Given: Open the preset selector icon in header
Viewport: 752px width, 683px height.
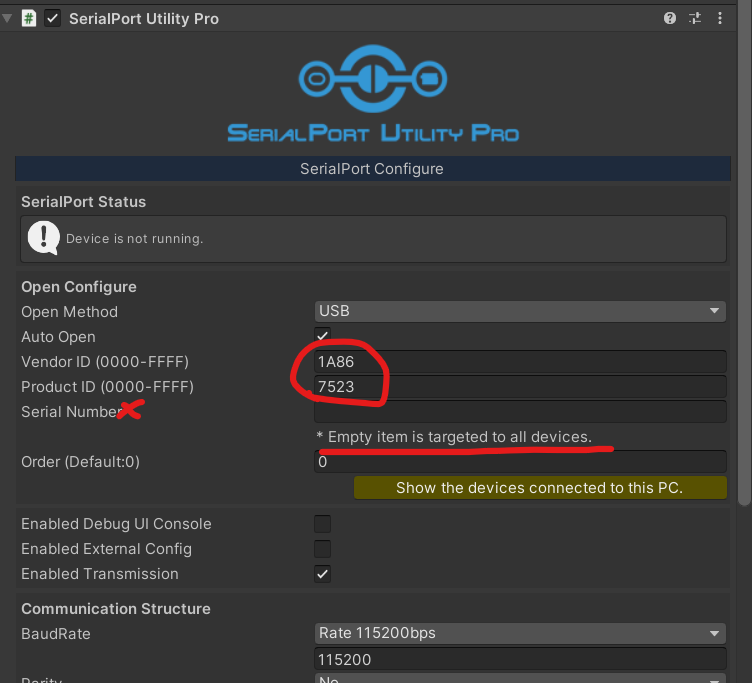Looking at the screenshot, I should [695, 19].
